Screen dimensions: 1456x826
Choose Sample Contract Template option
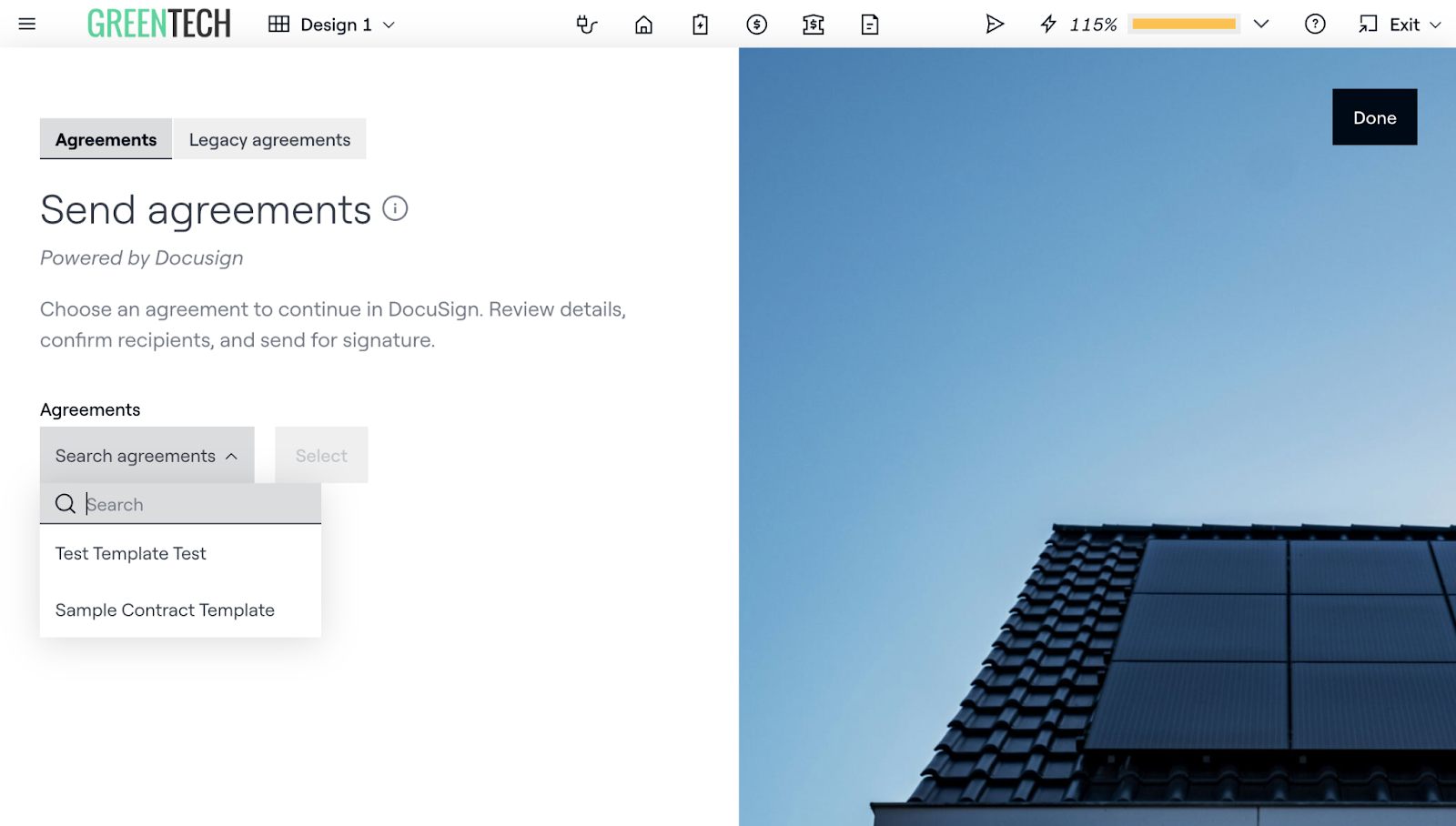tap(165, 609)
